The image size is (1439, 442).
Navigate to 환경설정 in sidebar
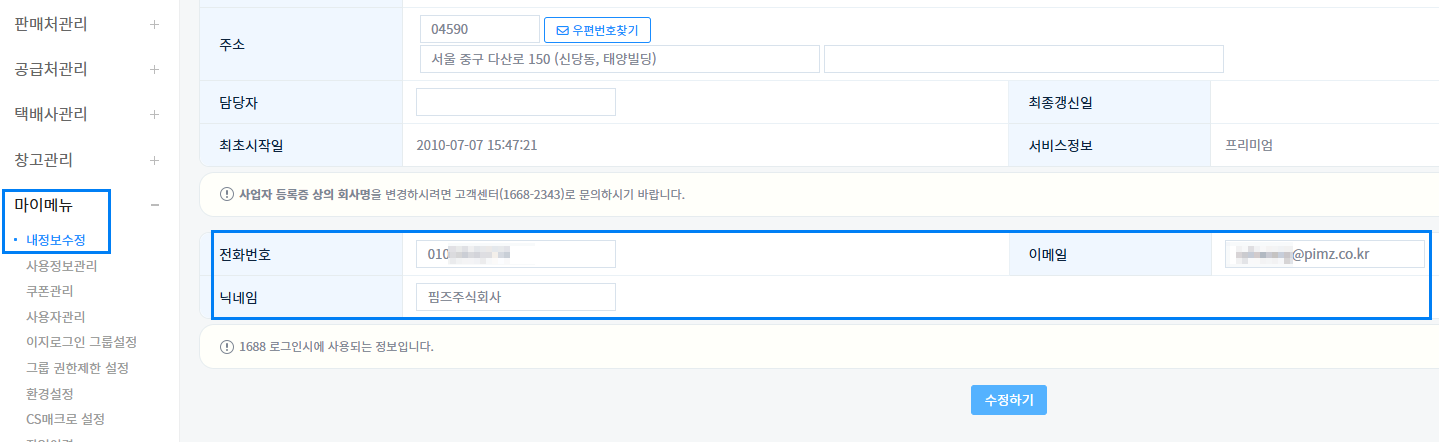(x=49, y=394)
